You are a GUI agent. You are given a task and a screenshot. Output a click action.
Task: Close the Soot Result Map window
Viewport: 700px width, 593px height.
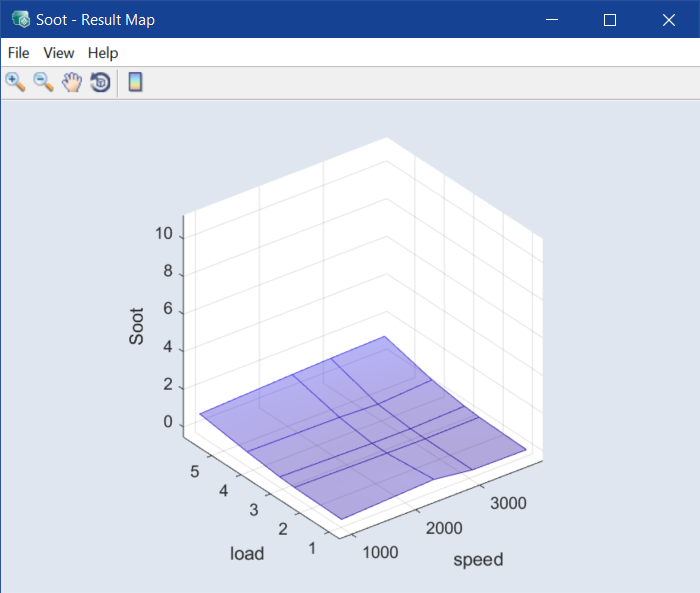point(669,19)
